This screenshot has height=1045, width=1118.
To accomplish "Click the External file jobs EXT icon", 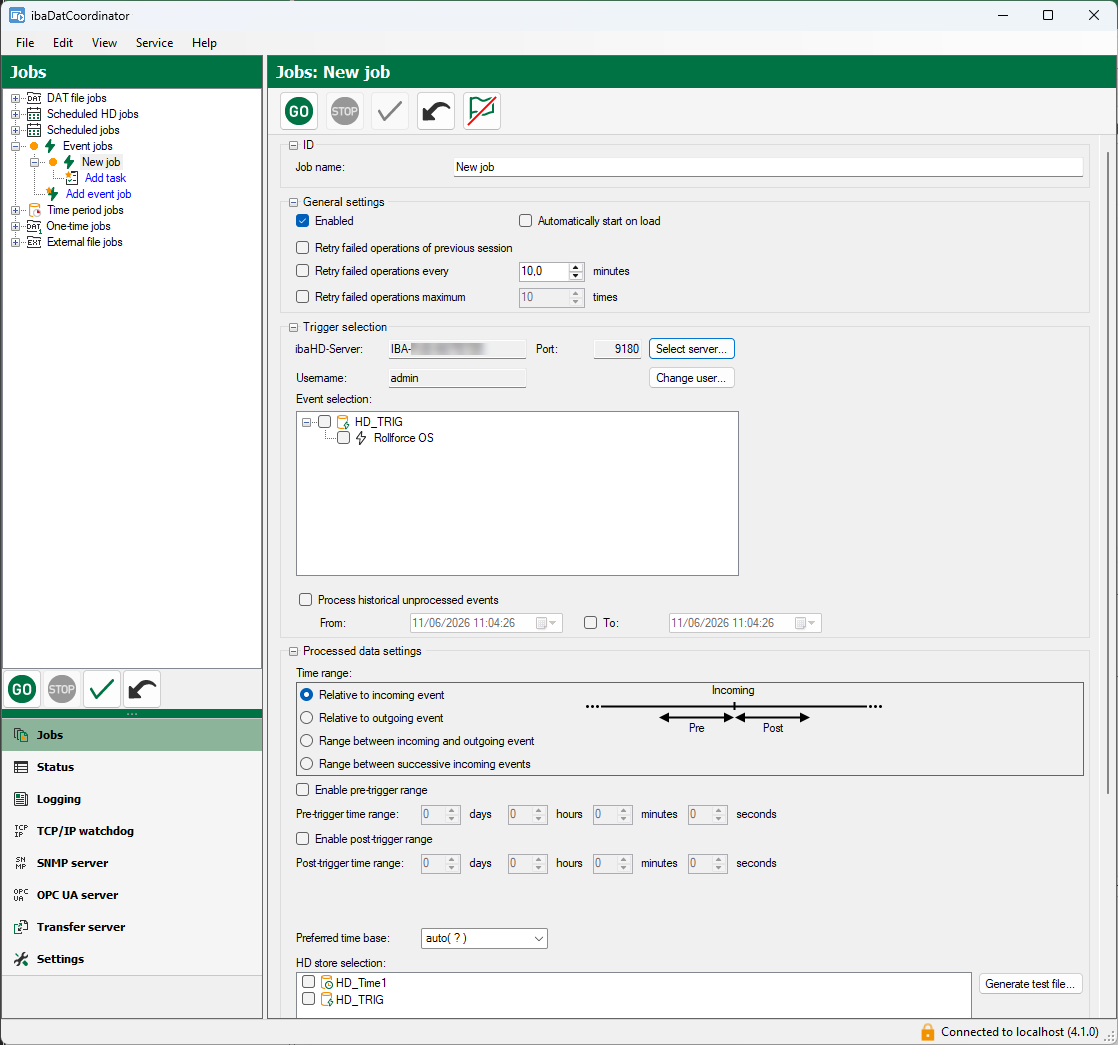I will point(34,242).
